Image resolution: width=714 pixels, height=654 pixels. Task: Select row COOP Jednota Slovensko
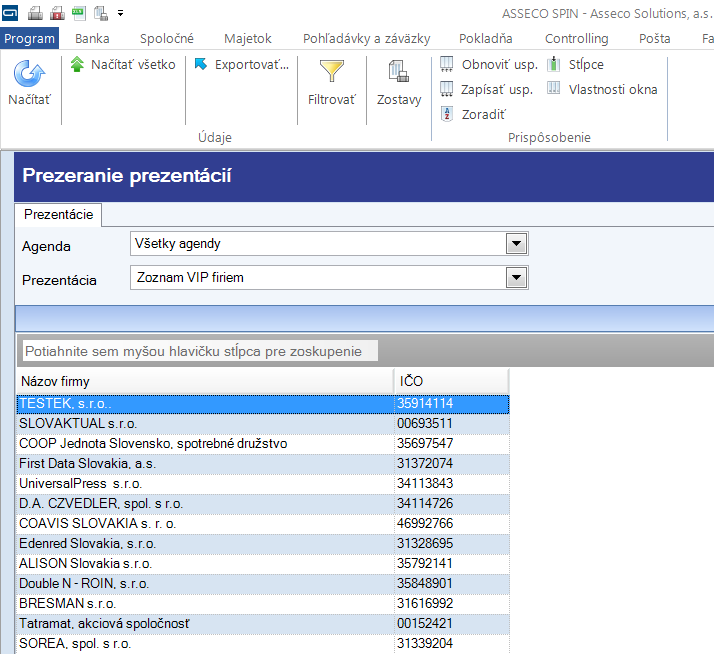point(263,444)
